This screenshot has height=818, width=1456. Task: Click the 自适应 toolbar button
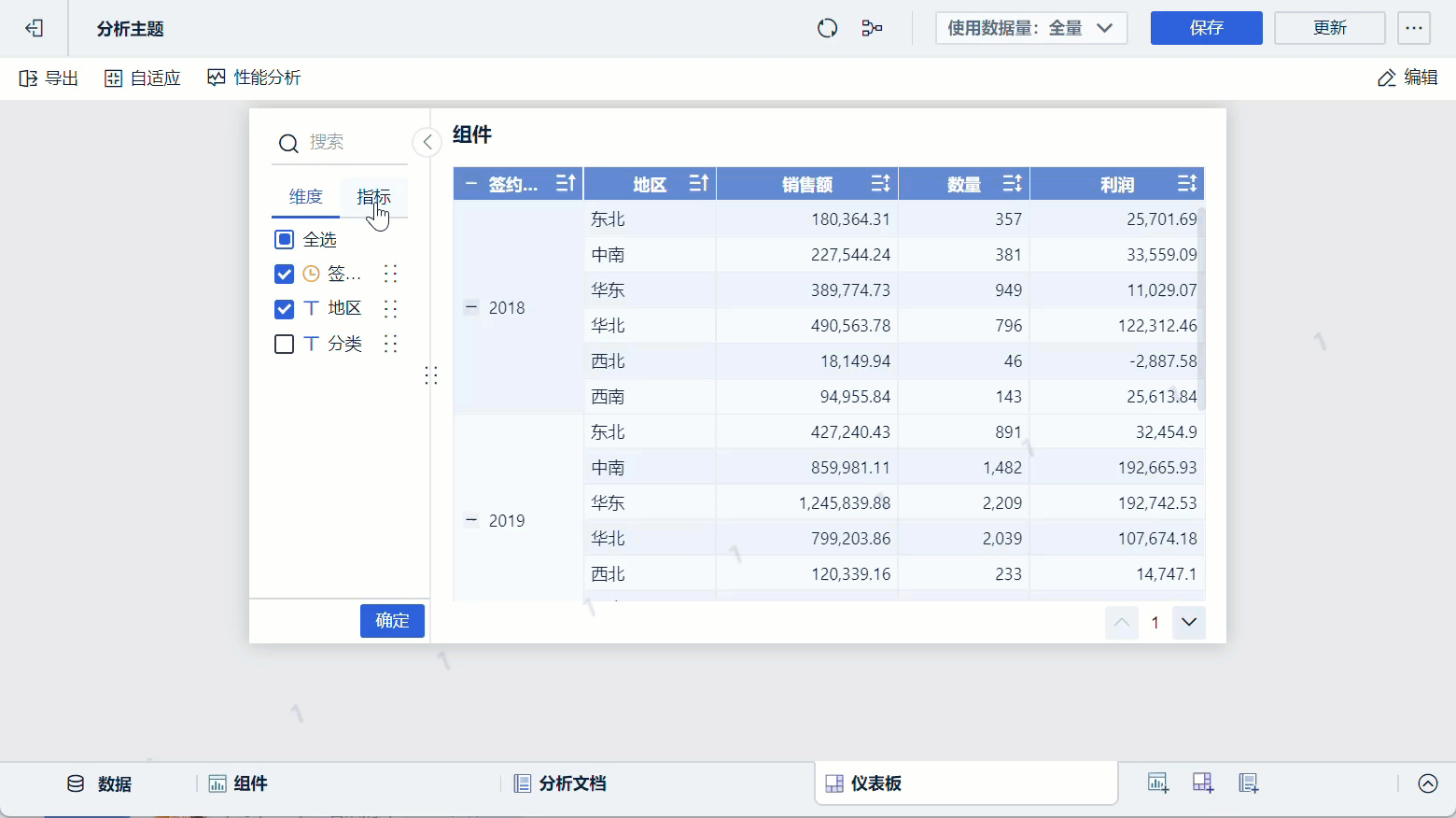pos(142,78)
